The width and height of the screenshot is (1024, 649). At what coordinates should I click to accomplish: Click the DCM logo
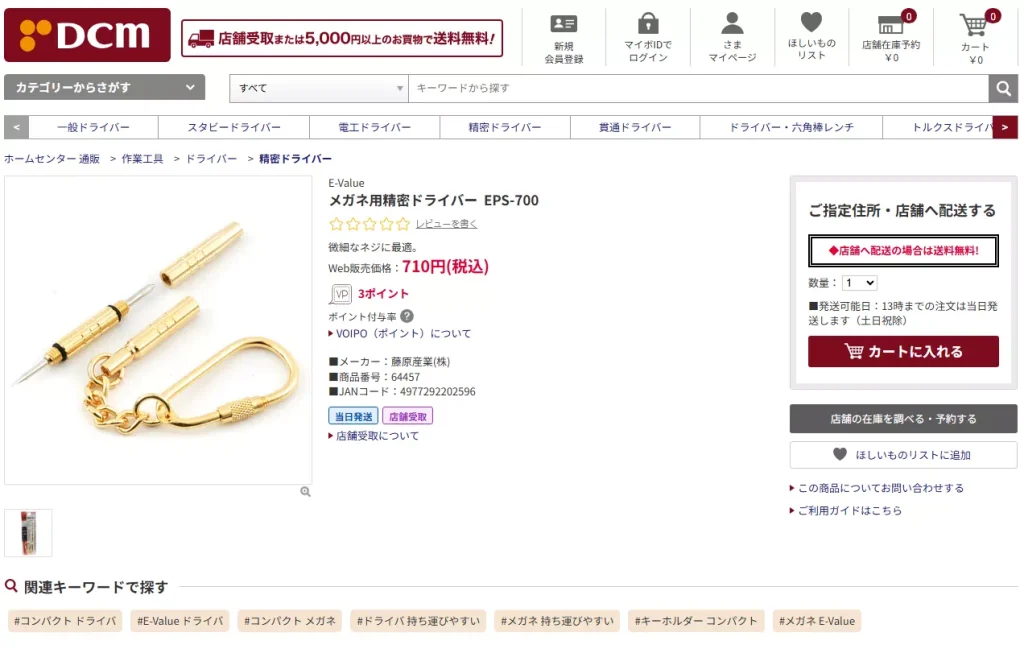point(88,35)
